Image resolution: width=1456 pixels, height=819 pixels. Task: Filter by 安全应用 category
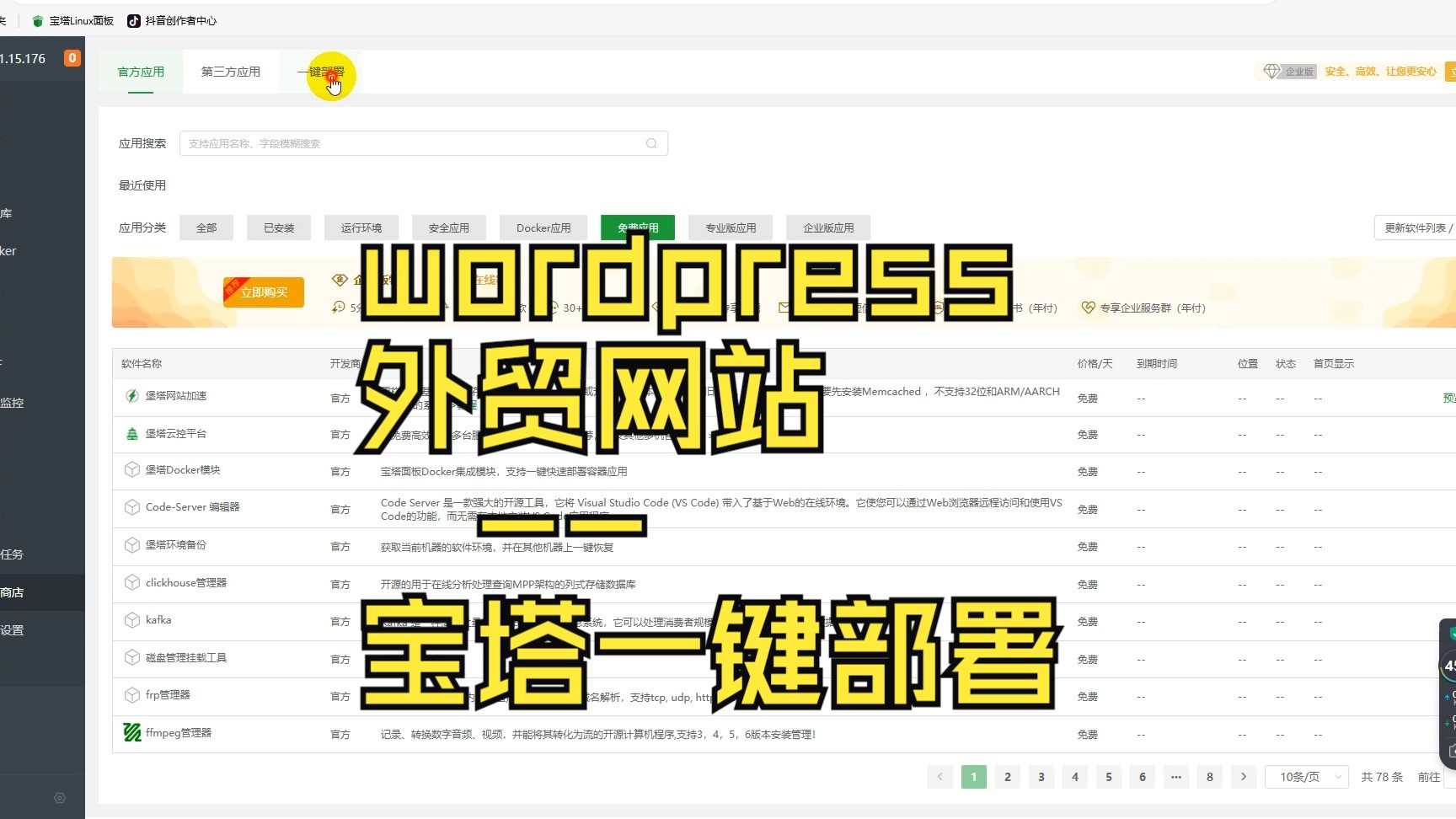point(449,227)
